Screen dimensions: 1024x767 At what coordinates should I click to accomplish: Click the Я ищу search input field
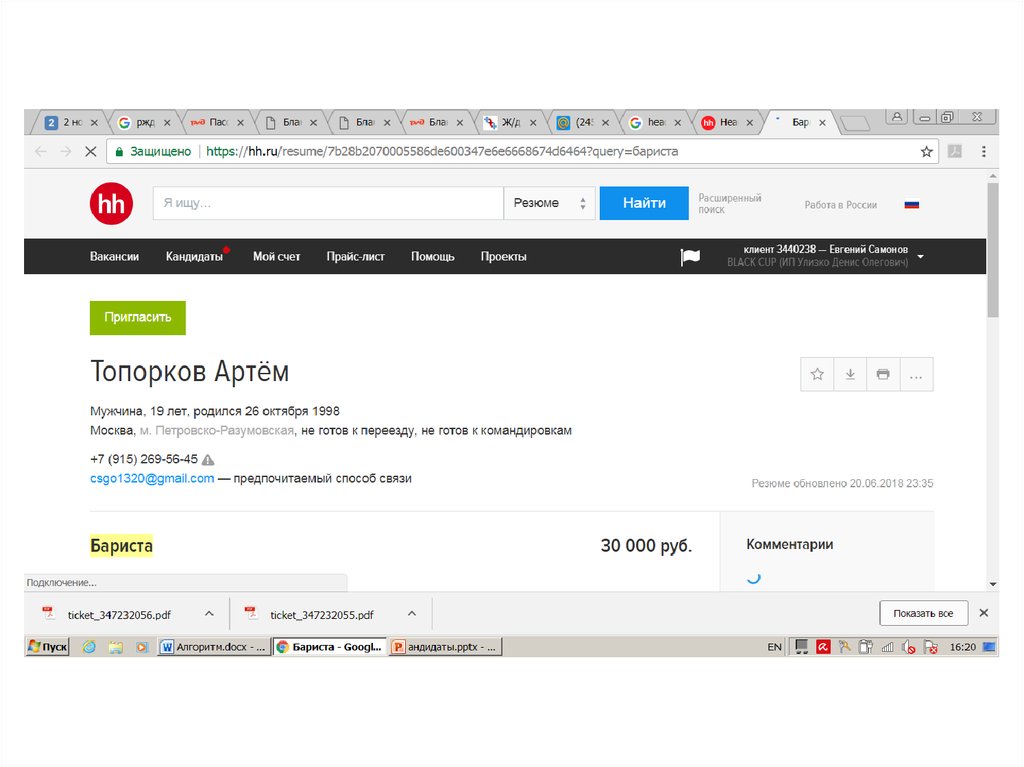[x=327, y=203]
